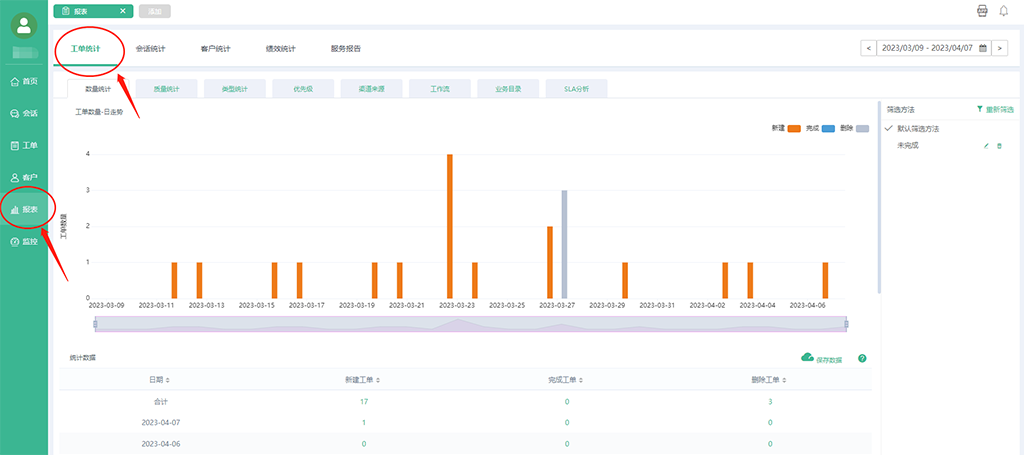Open 客户 customers in the sidebar

point(24,178)
